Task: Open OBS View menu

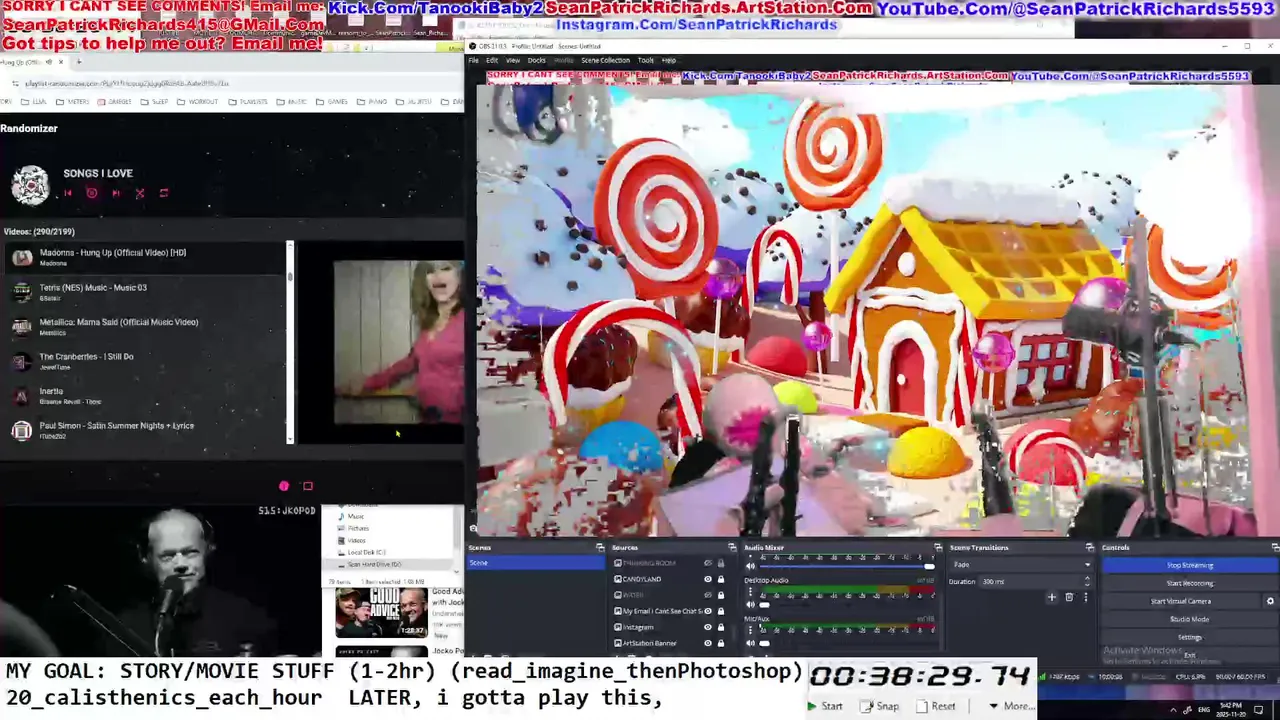Action: click(x=512, y=60)
